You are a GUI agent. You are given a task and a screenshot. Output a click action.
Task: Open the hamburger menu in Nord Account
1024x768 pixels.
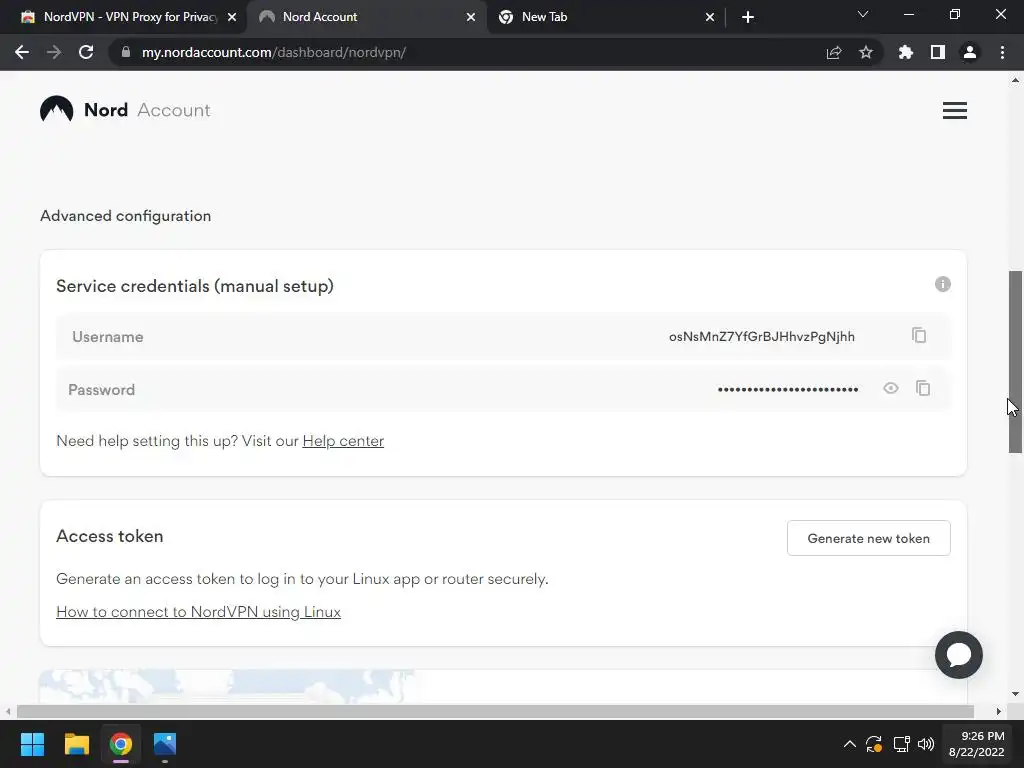pos(955,110)
